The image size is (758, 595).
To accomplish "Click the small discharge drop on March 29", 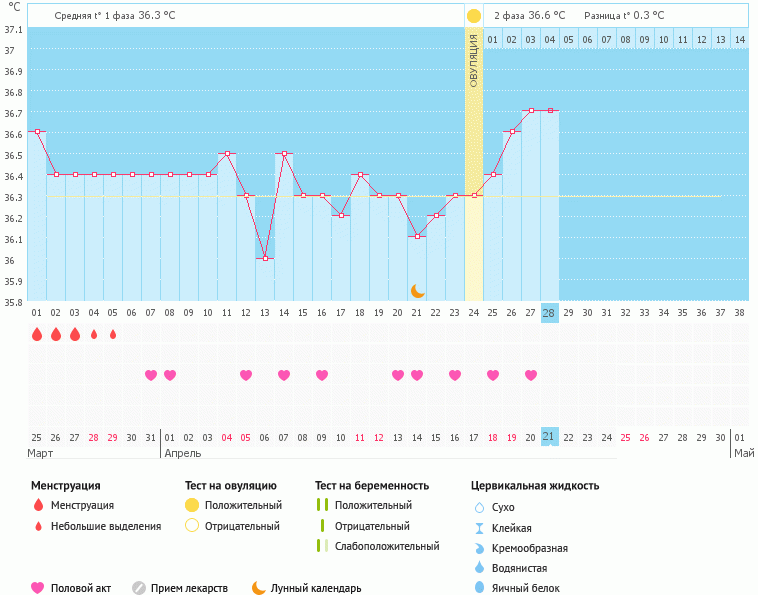I will pos(113,334).
